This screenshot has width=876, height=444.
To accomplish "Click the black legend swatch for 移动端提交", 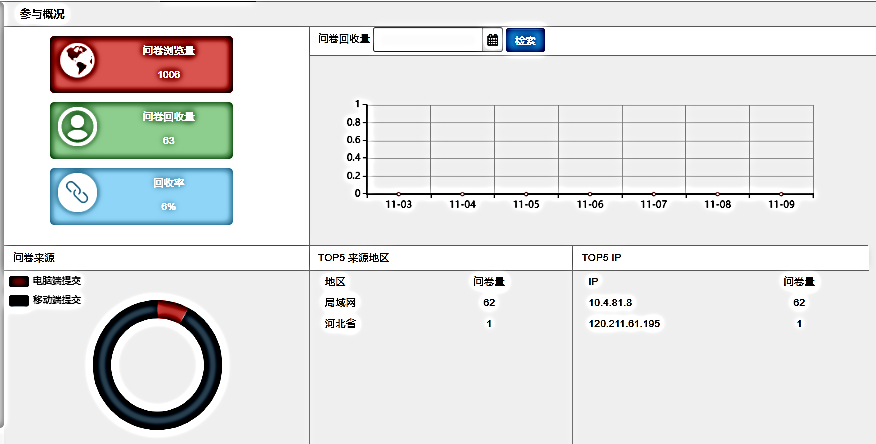I will point(18,299).
